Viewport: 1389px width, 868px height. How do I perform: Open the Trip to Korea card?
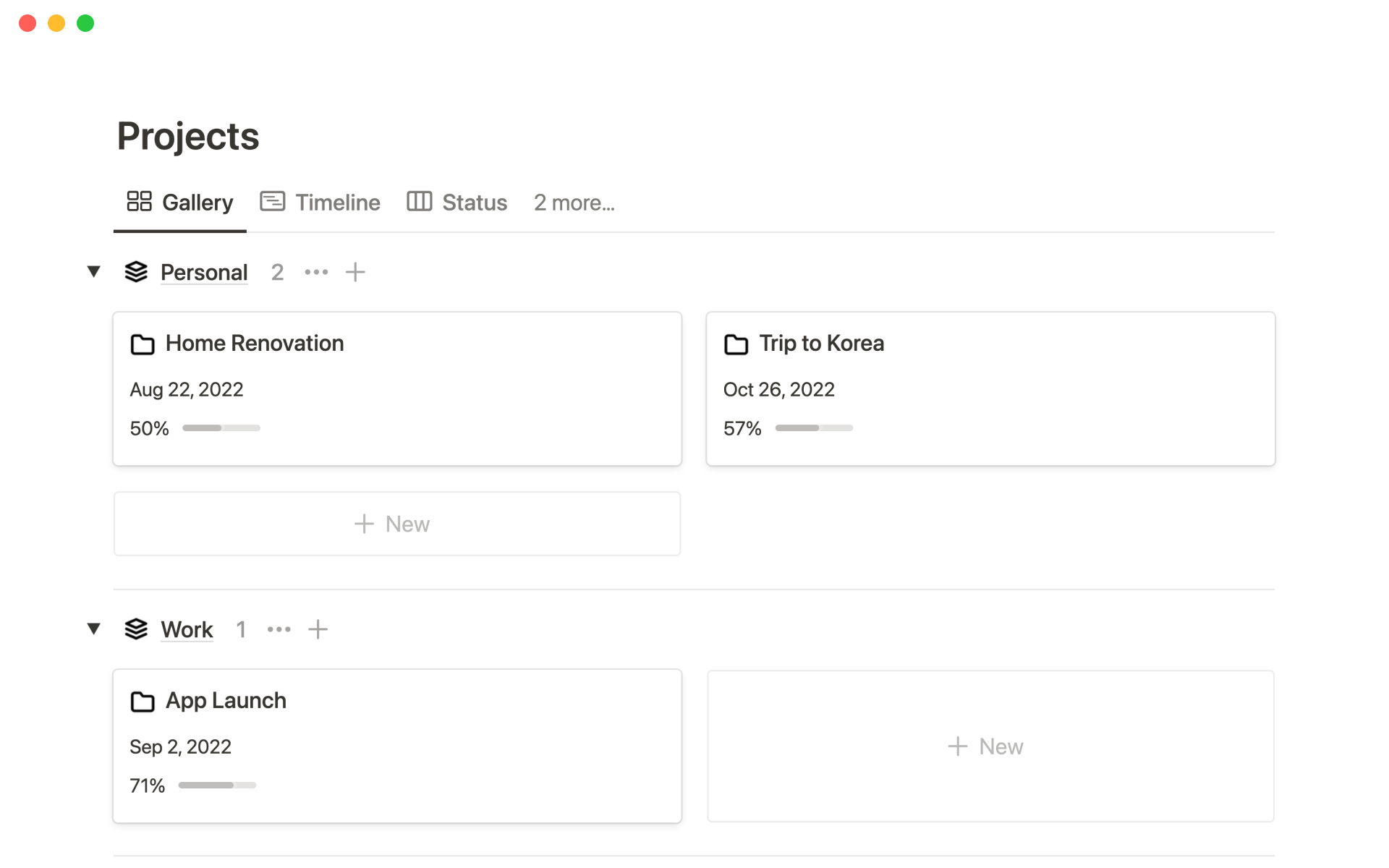point(821,344)
